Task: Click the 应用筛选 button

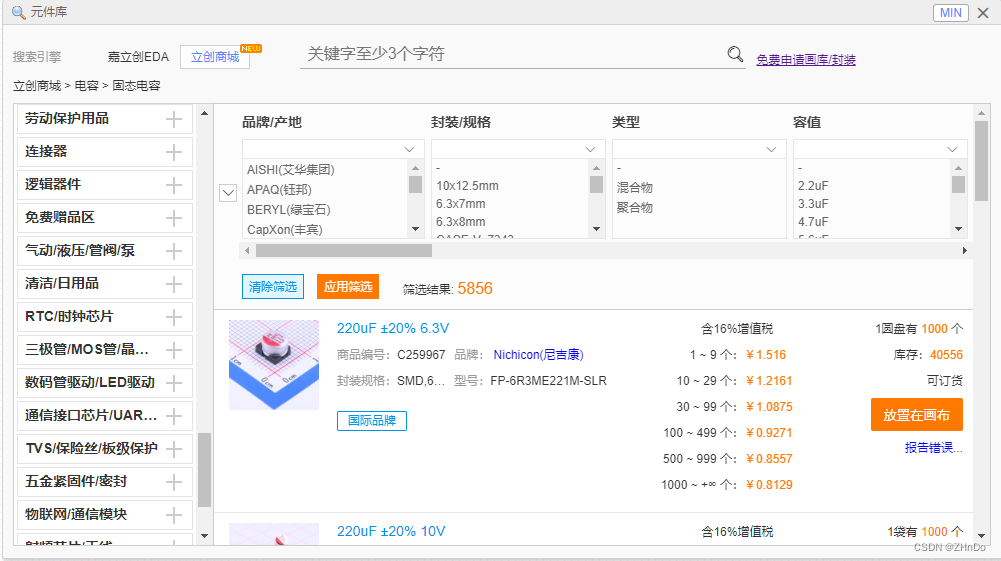Action: pos(348,287)
